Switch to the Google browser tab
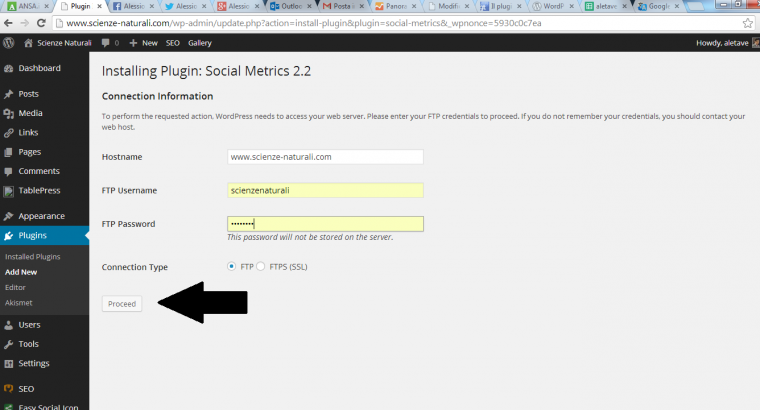760x410 pixels. point(658,6)
